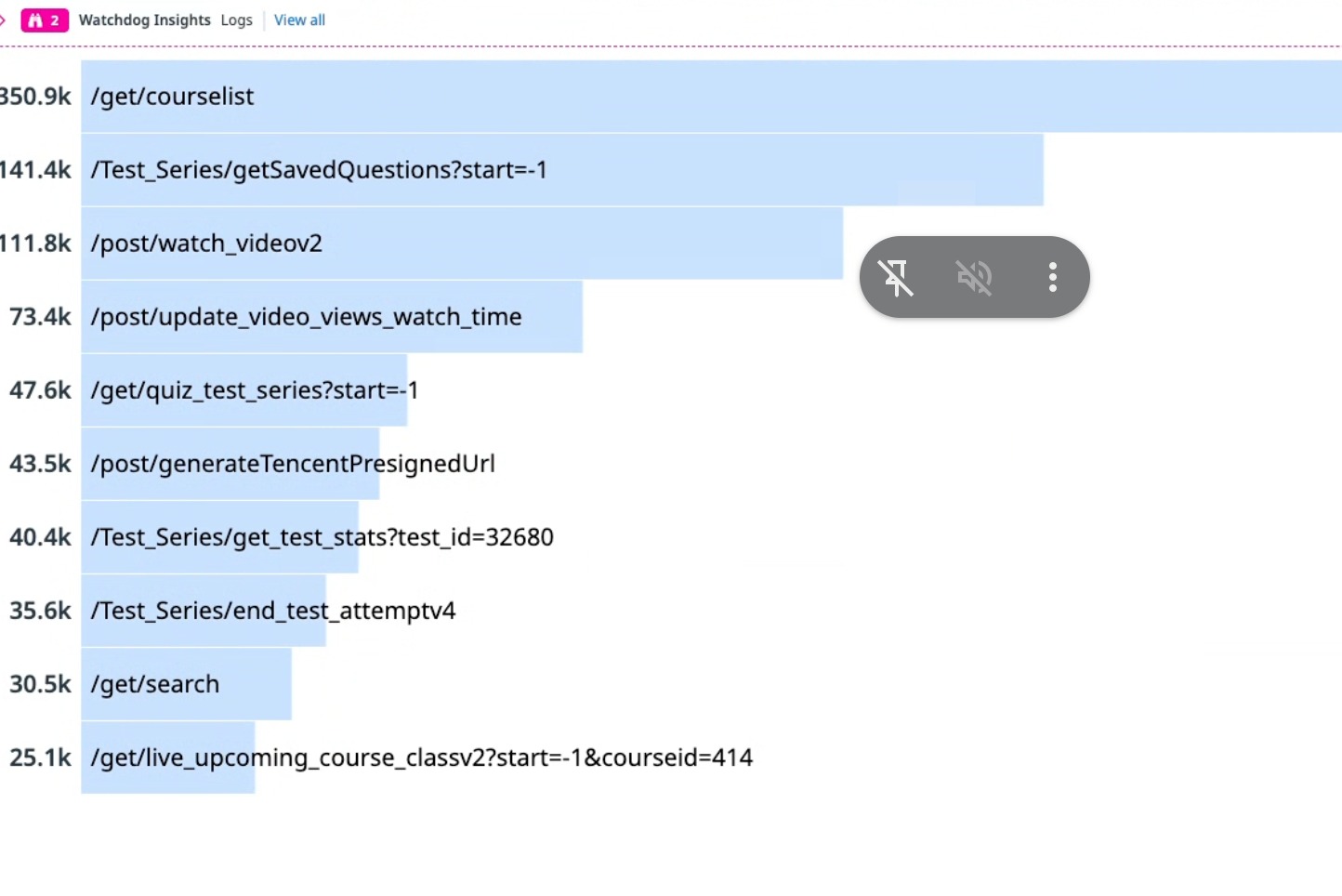Select the /get/search bar
This screenshot has width=1342, height=896.
(x=186, y=684)
